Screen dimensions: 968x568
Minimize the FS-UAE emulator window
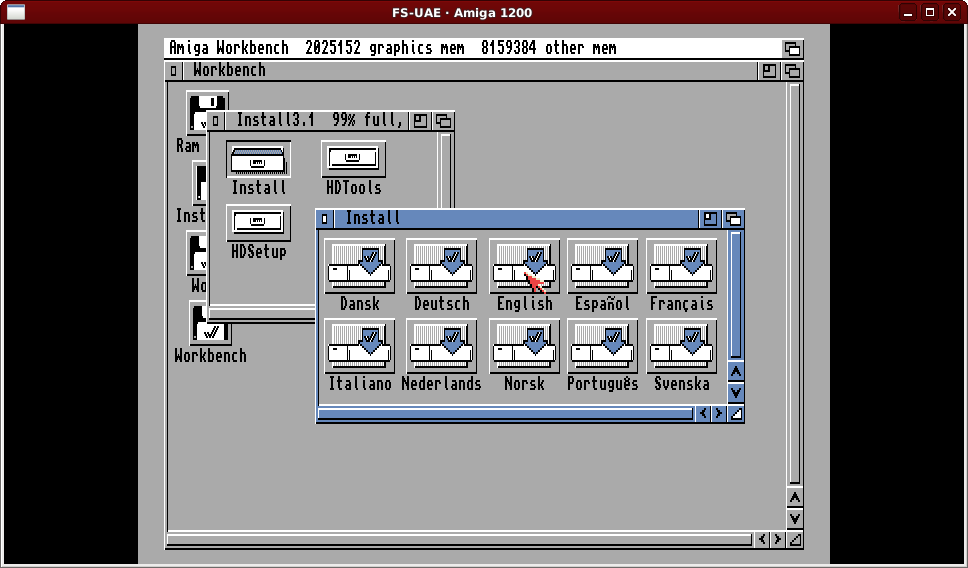pyautogui.click(x=908, y=12)
